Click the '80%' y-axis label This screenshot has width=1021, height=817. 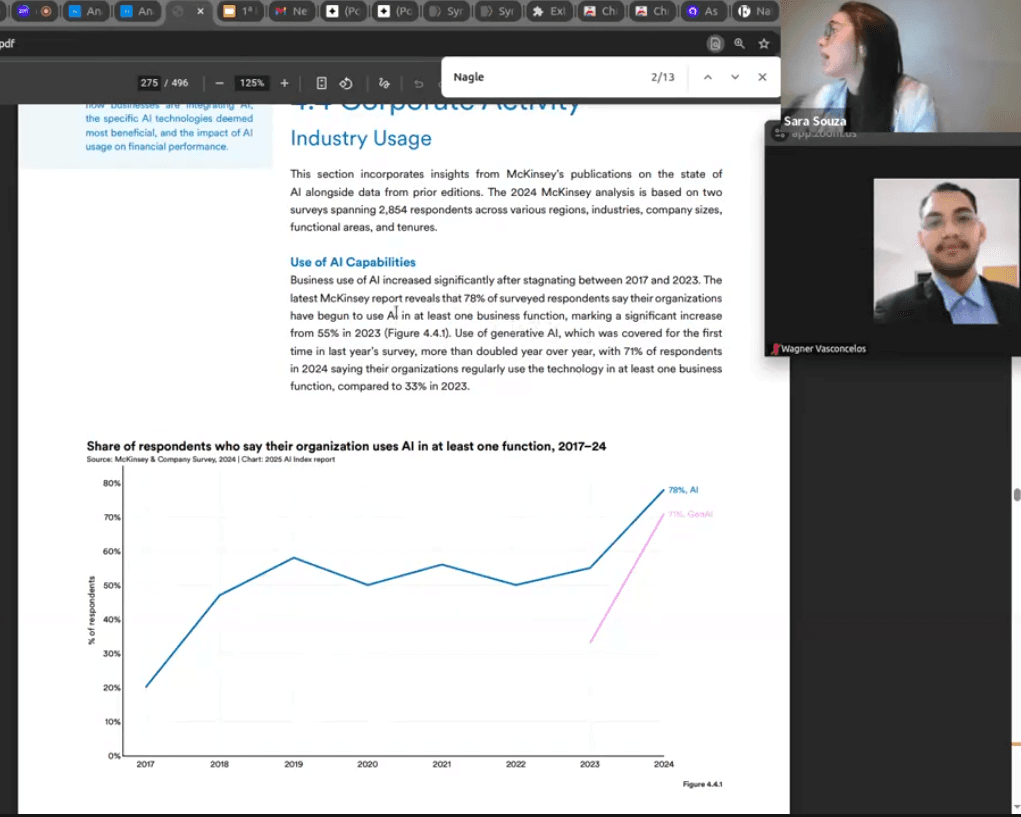[111, 483]
